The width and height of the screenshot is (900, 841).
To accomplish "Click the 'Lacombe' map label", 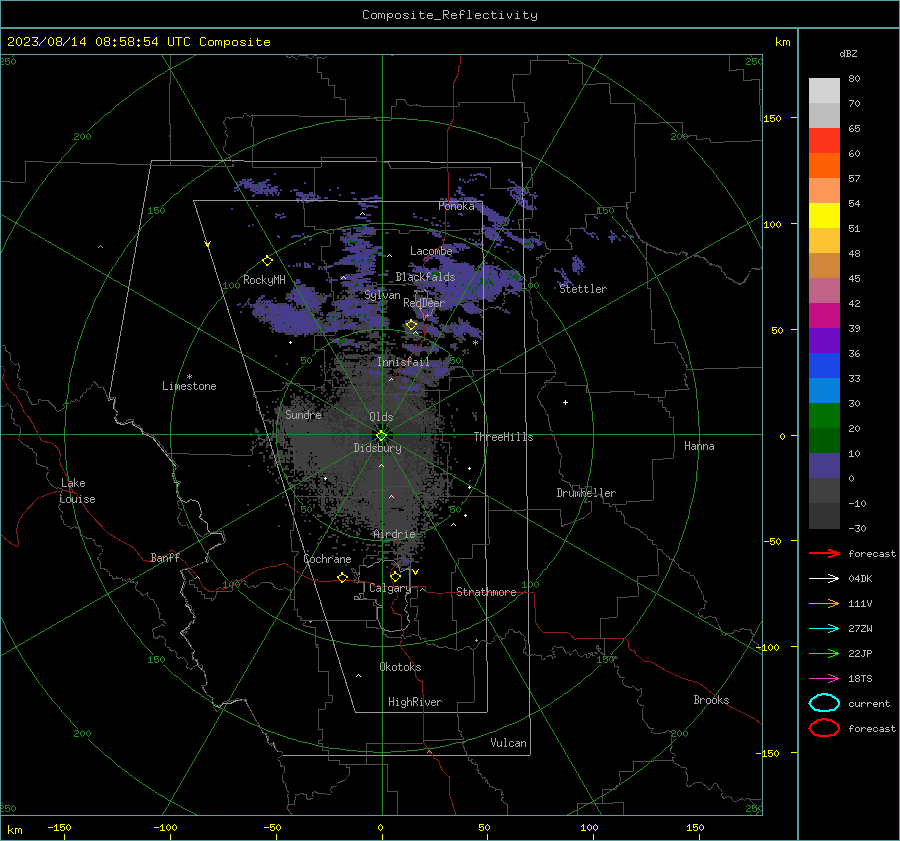I will tap(431, 251).
